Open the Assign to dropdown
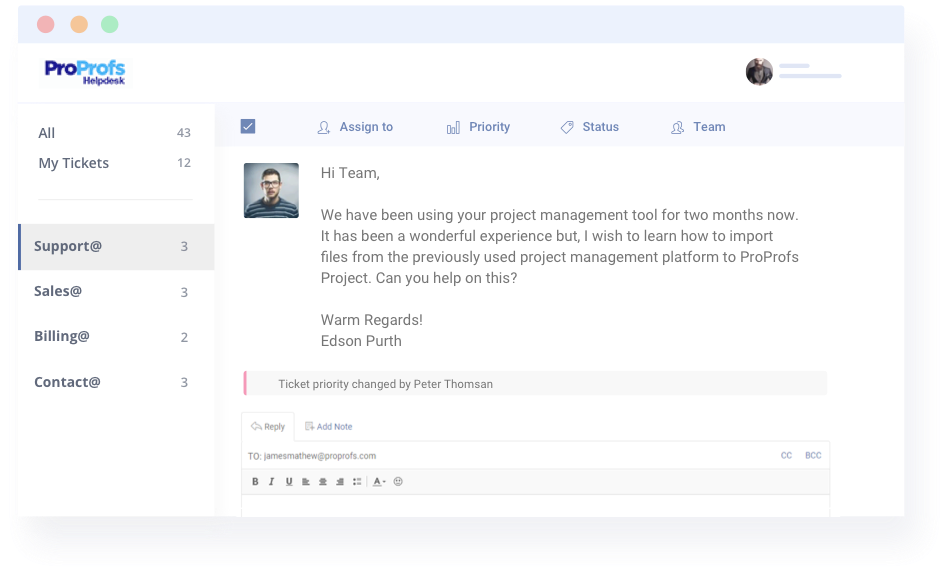 355,127
